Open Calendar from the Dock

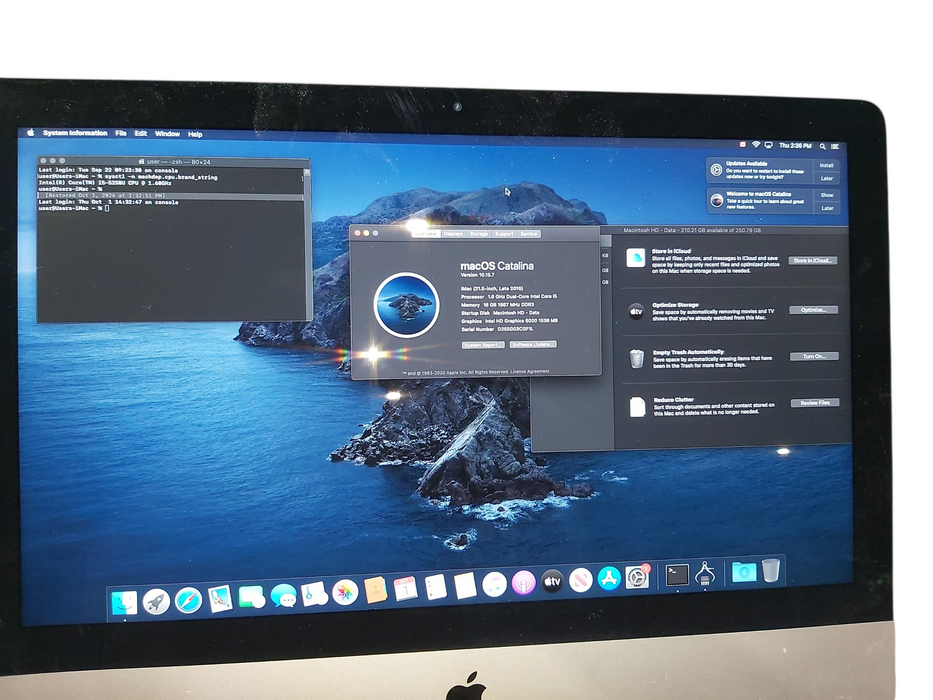pyautogui.click(x=405, y=589)
